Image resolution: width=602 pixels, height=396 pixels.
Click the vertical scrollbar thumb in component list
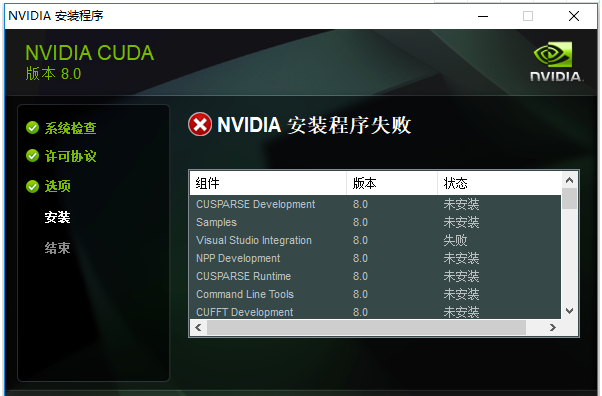click(x=569, y=199)
